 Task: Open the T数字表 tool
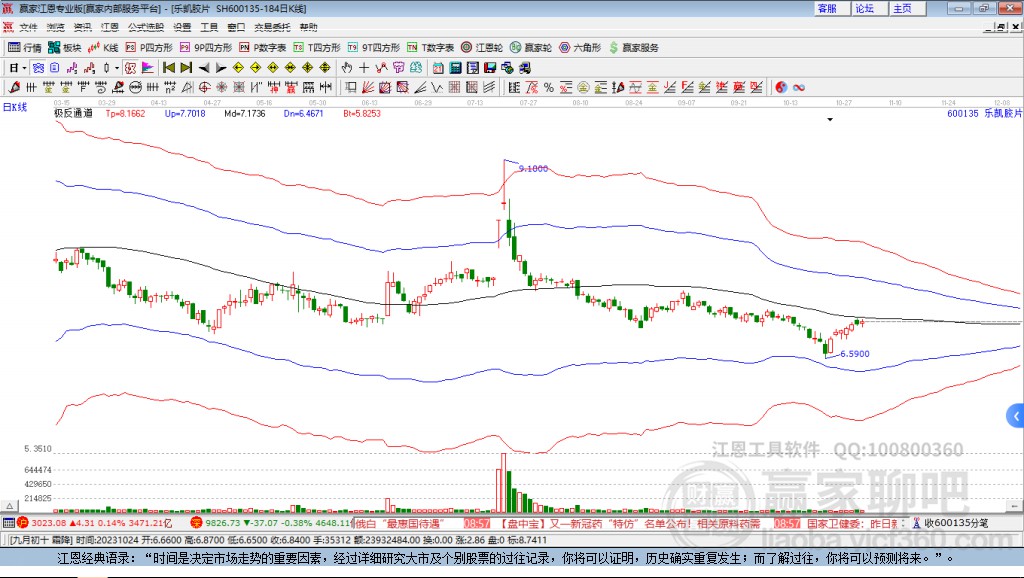click(x=430, y=48)
